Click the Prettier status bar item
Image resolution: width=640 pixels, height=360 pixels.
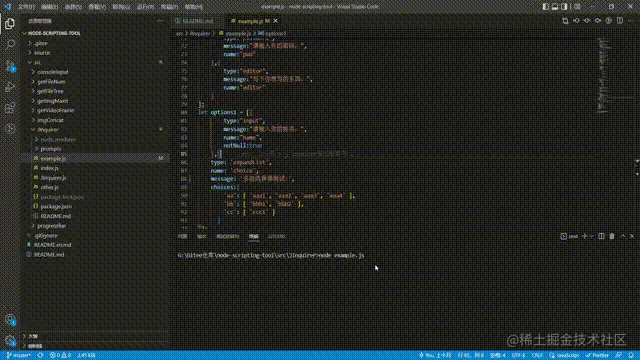(597, 355)
